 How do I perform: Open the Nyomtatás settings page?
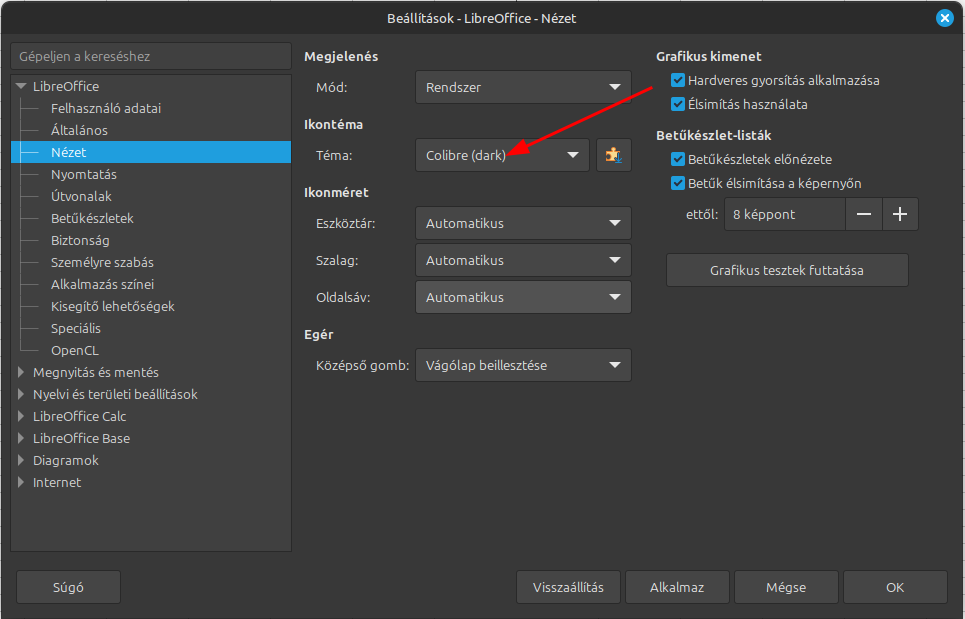[x=84, y=175]
